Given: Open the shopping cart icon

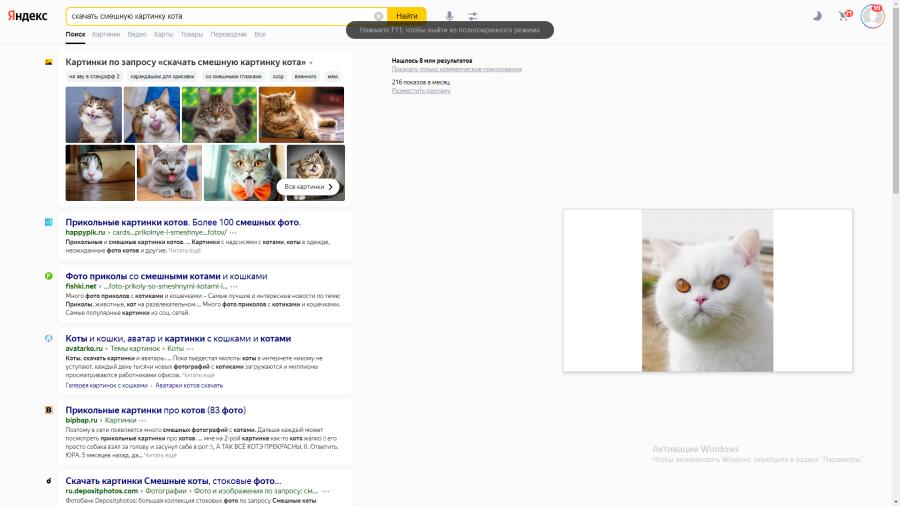Looking at the screenshot, I should pos(844,15).
